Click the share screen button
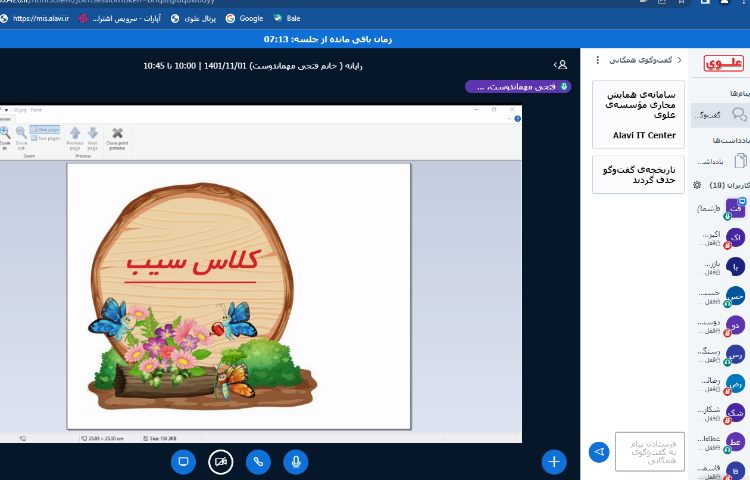The image size is (750, 480). click(x=183, y=462)
